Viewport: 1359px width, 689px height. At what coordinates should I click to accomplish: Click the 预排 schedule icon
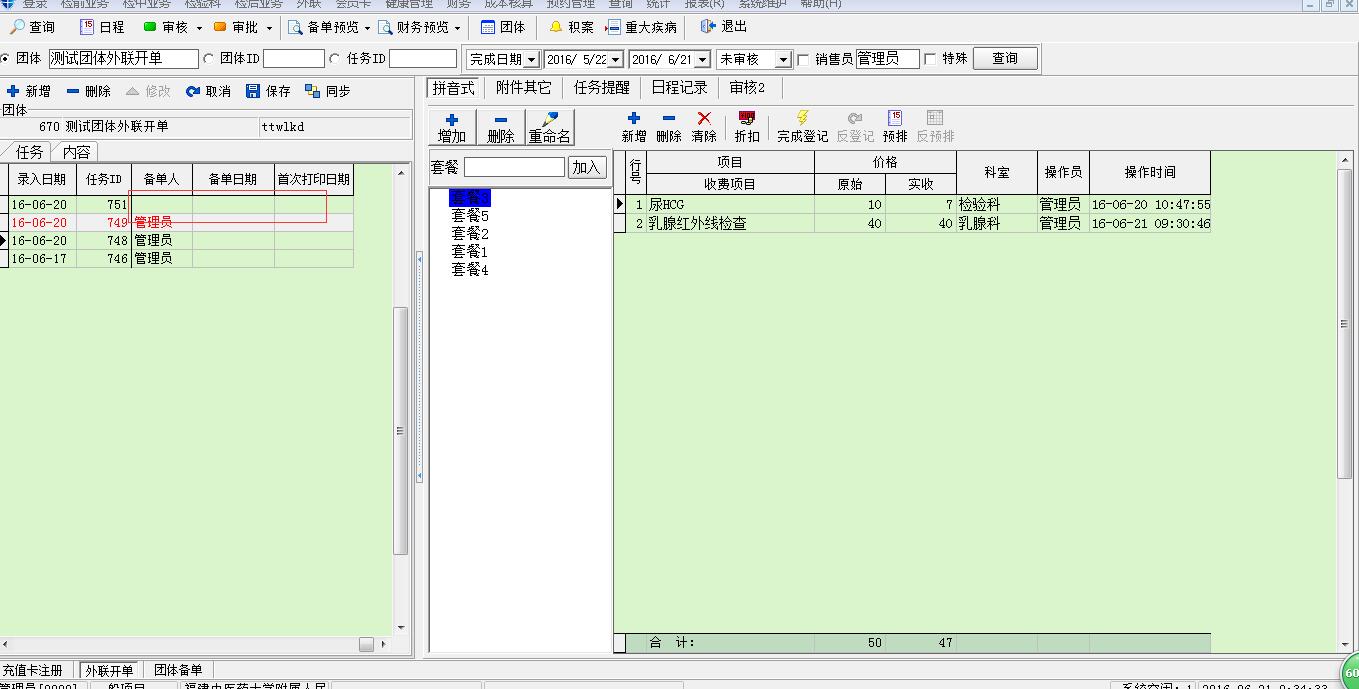click(895, 118)
